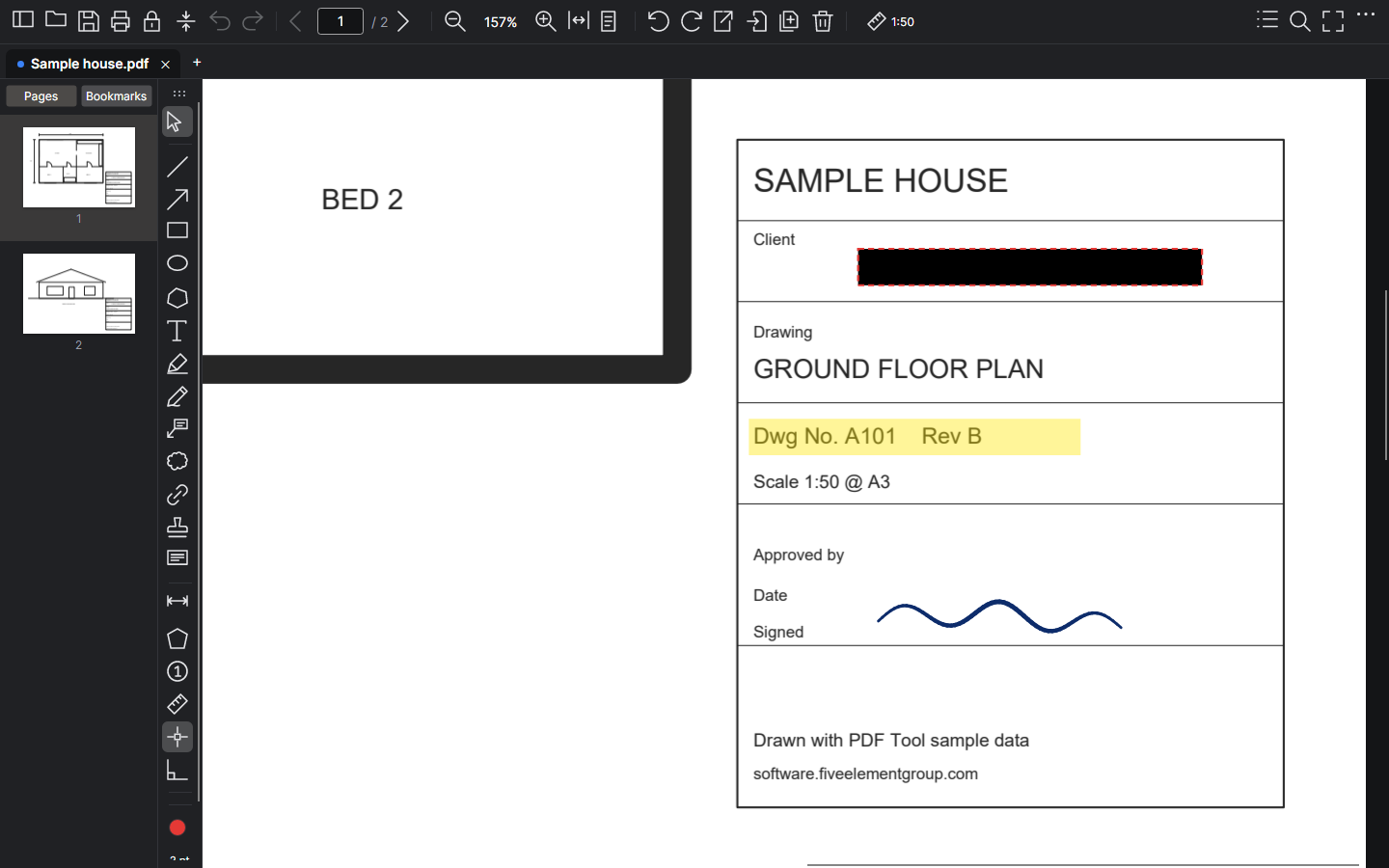Select page 1 thumbnail
The height and width of the screenshot is (868, 1389).
pos(79,167)
